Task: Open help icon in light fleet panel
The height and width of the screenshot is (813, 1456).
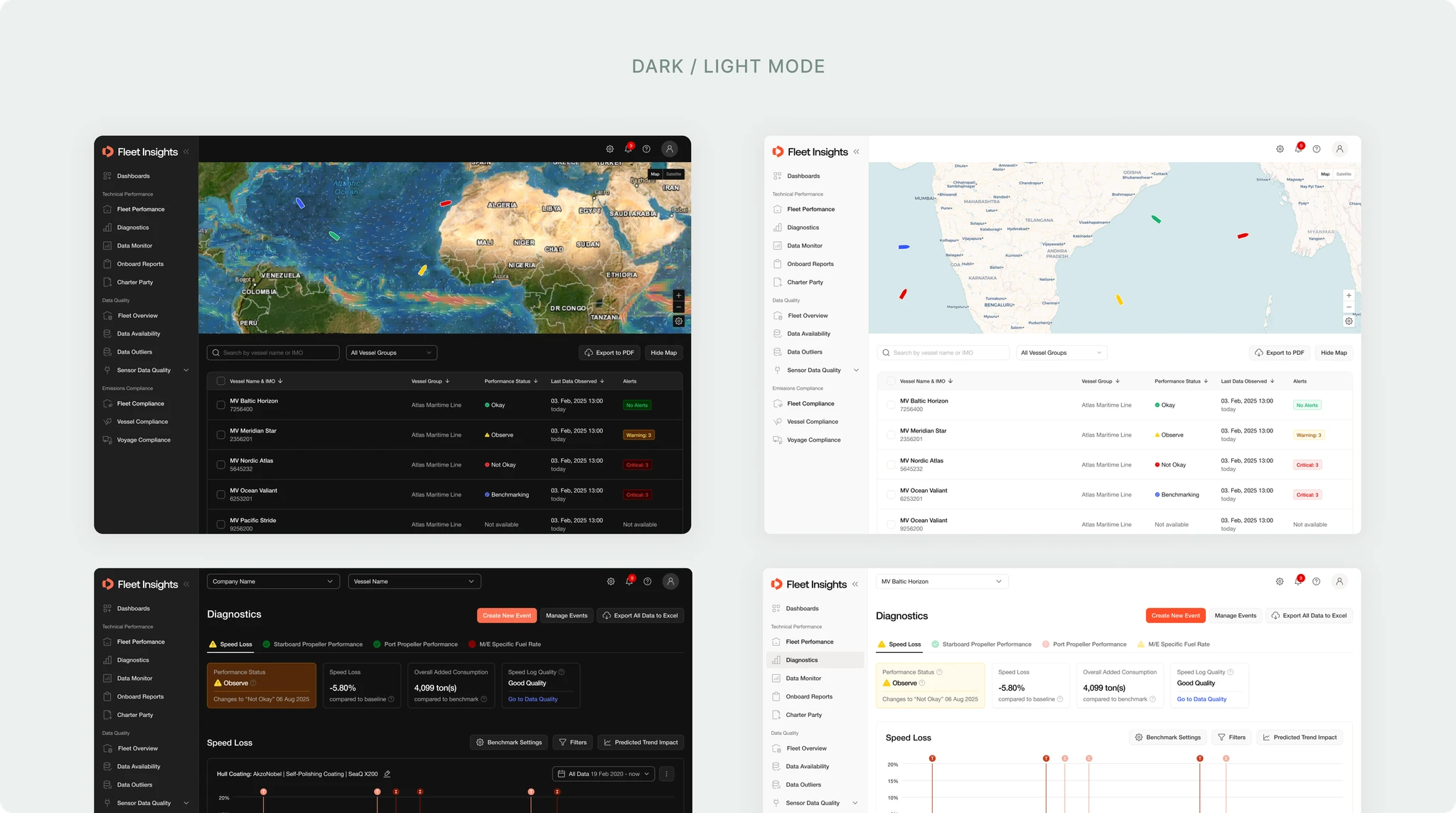Action: coord(1317,149)
